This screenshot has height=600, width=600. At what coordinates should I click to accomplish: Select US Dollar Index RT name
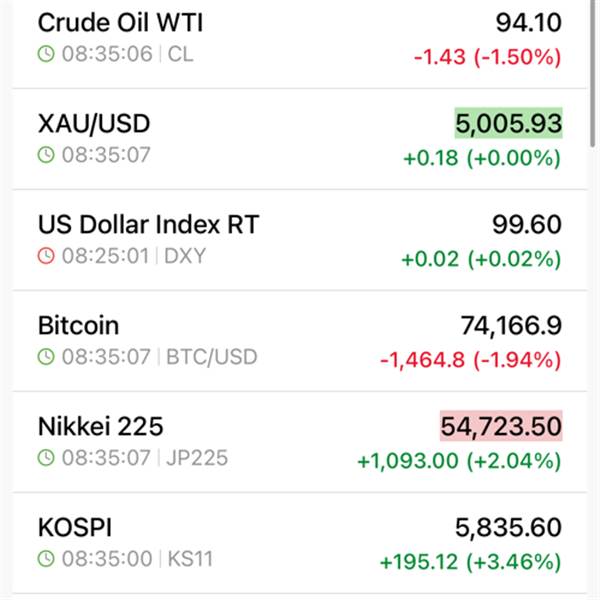[x=148, y=224]
